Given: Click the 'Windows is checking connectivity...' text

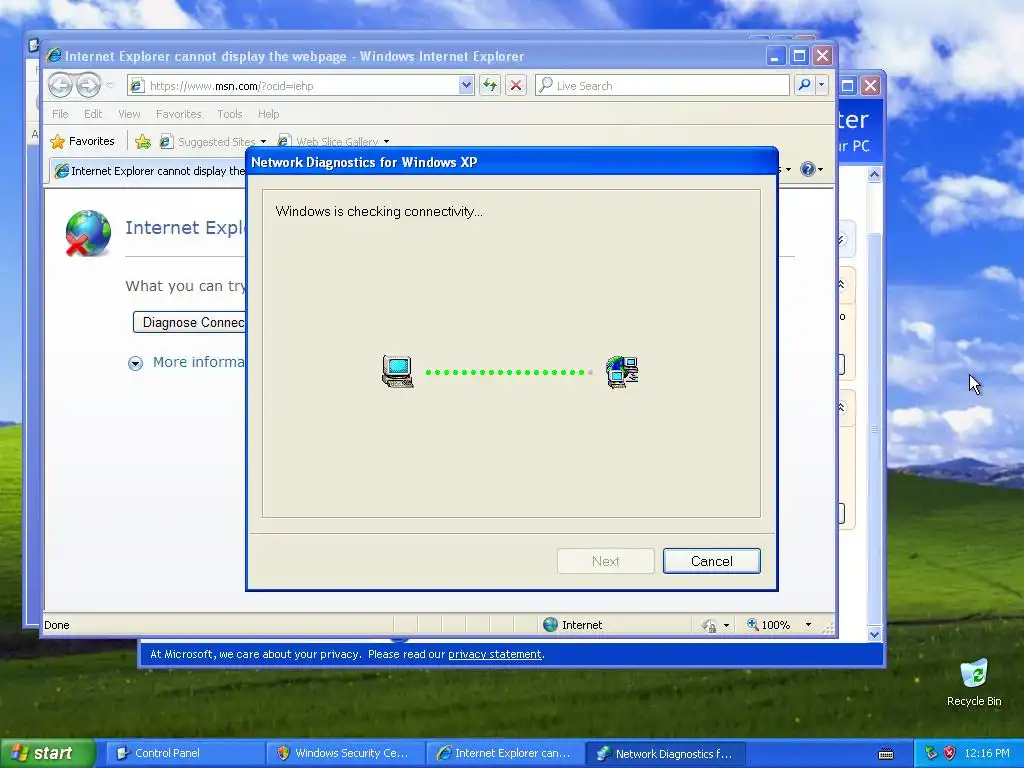Looking at the screenshot, I should 379,212.
